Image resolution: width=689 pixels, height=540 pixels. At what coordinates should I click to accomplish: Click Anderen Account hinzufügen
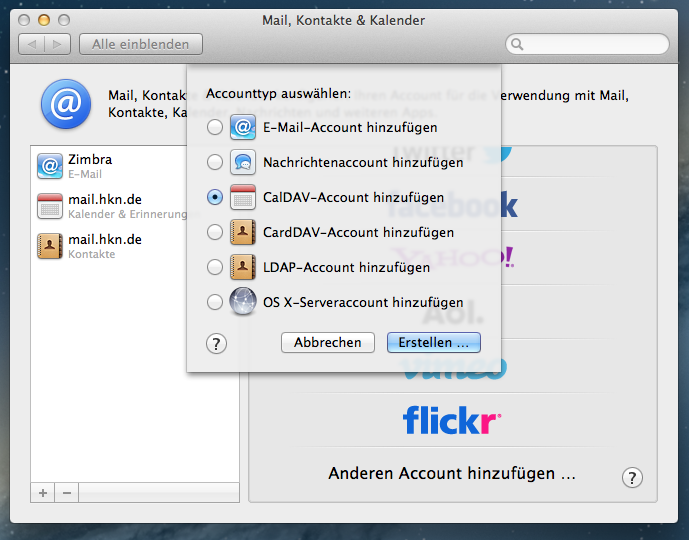451,473
